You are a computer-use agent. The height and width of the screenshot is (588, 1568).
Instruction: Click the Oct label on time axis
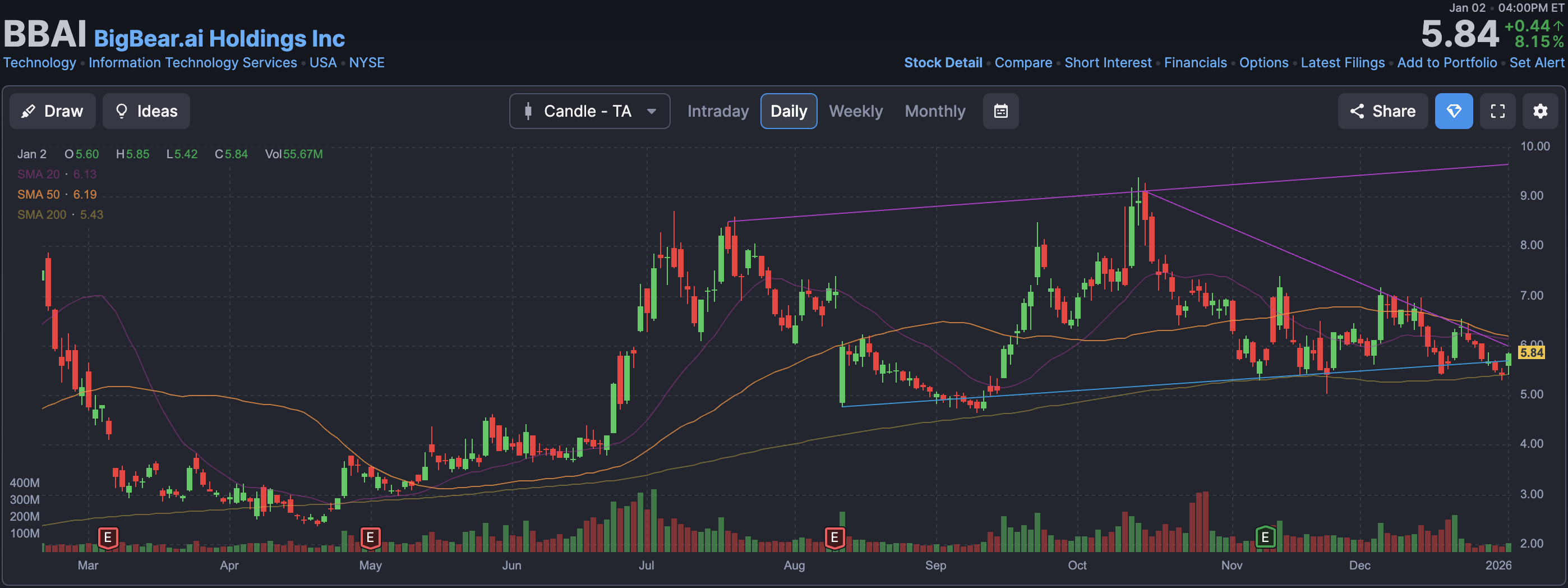(1077, 565)
